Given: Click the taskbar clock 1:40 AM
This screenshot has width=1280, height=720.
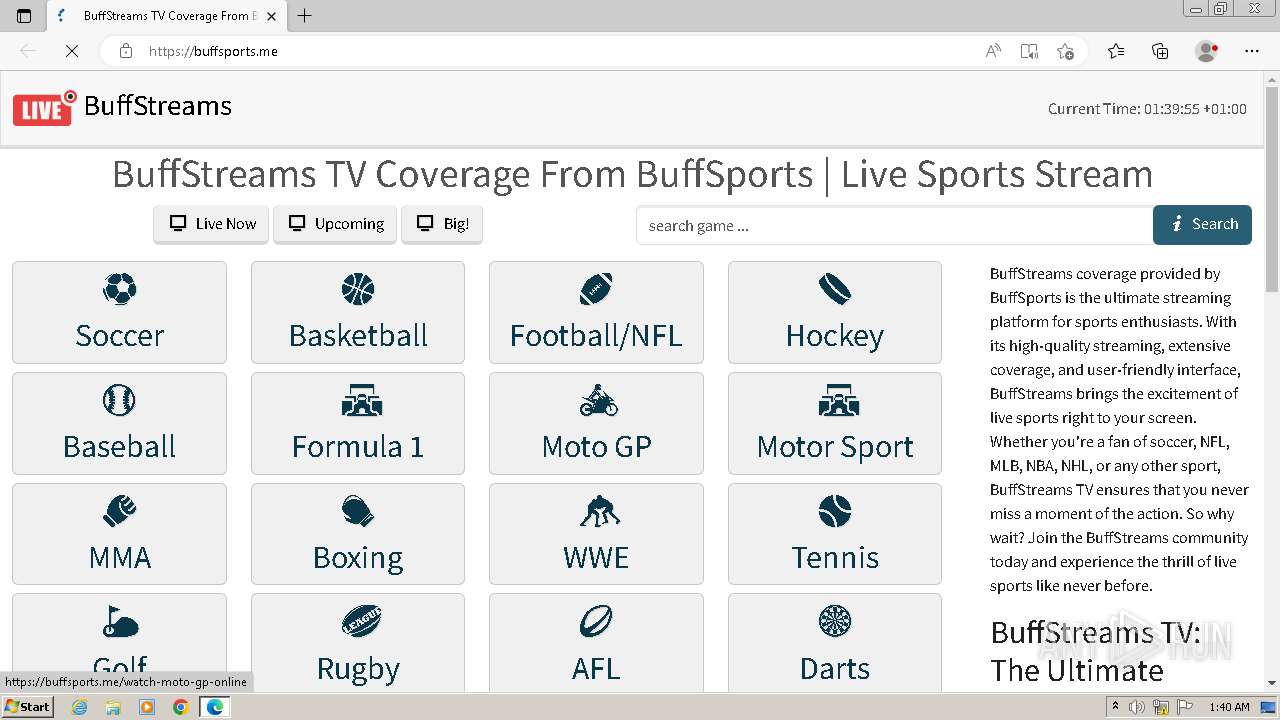Looking at the screenshot, I should click(1229, 707).
